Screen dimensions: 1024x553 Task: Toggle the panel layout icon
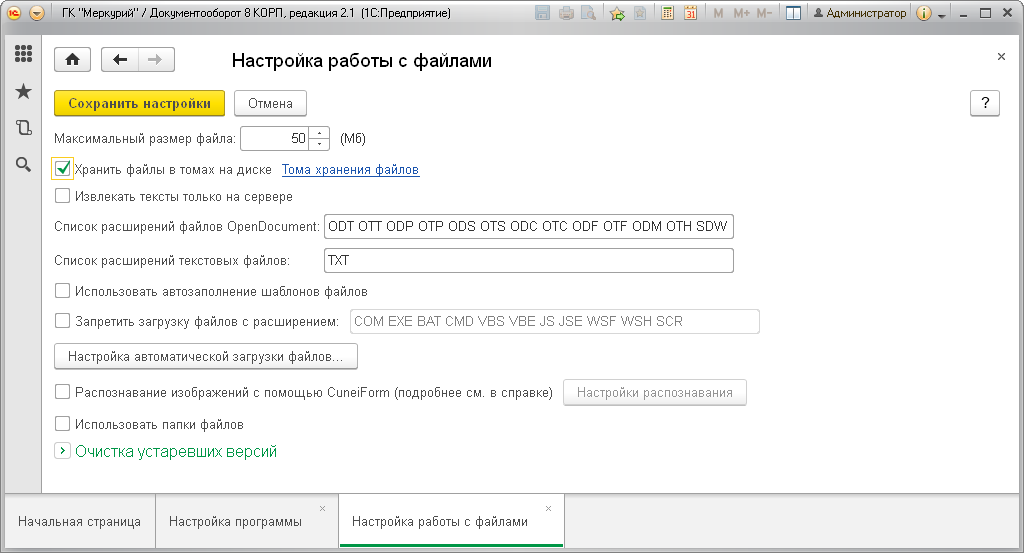tap(793, 13)
